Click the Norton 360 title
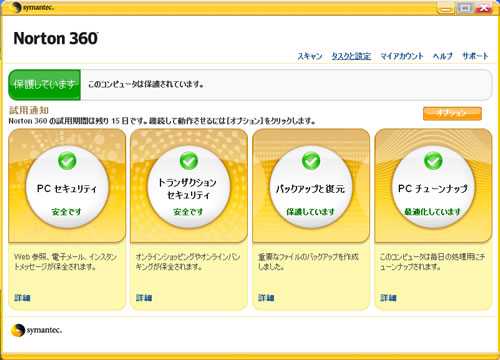The image size is (500, 360). coord(56,39)
